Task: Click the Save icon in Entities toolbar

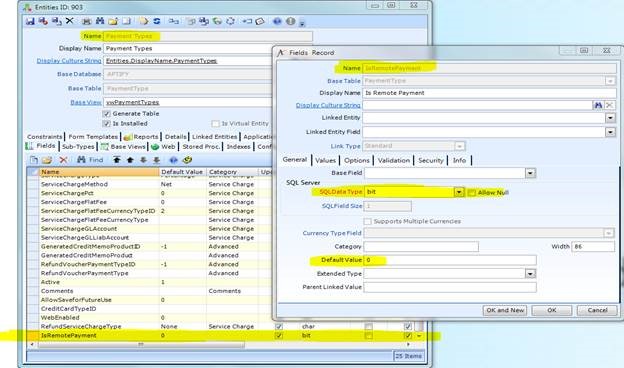Action: coord(30,21)
